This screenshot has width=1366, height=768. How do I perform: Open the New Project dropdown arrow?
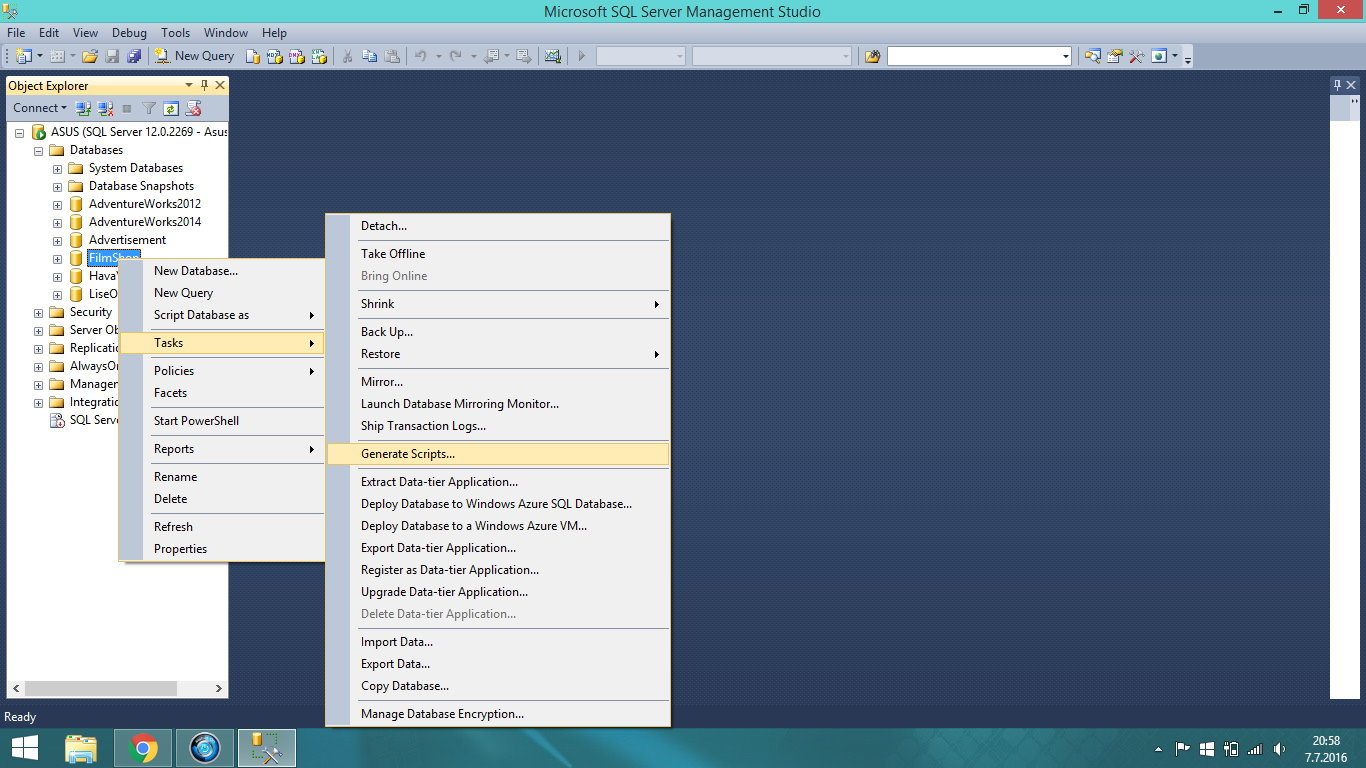point(40,56)
